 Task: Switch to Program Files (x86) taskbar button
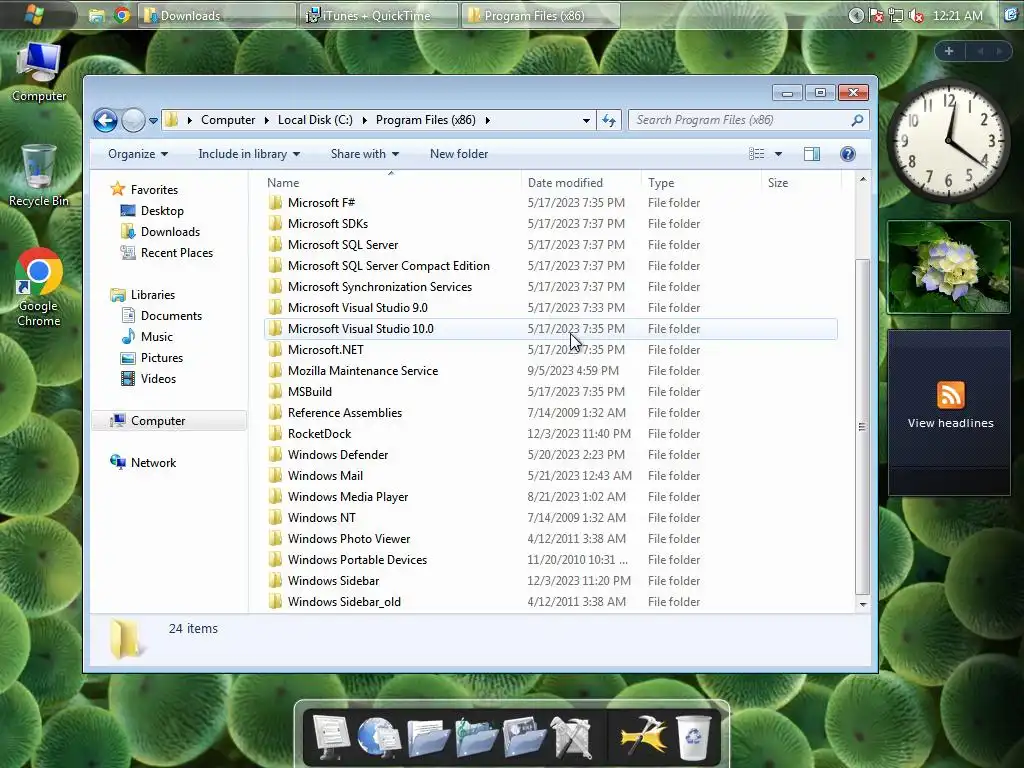point(540,16)
